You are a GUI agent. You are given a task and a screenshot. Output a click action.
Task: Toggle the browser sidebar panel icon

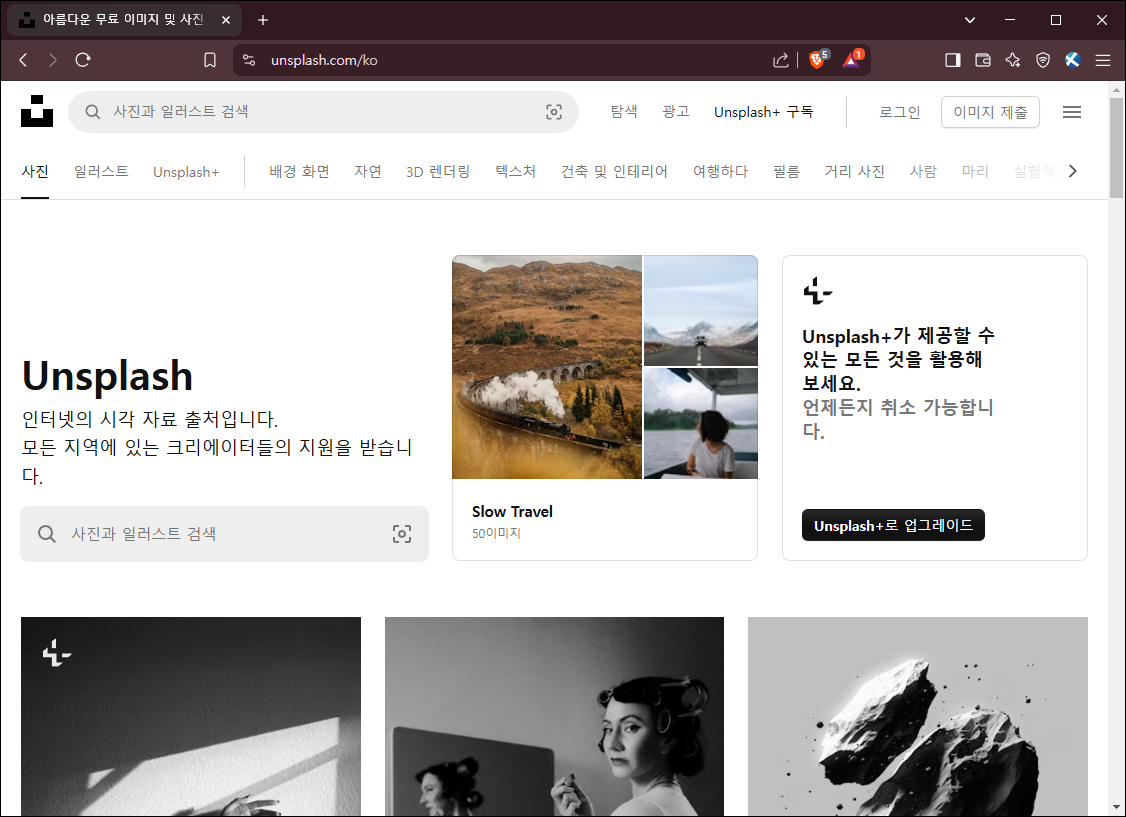(953, 60)
